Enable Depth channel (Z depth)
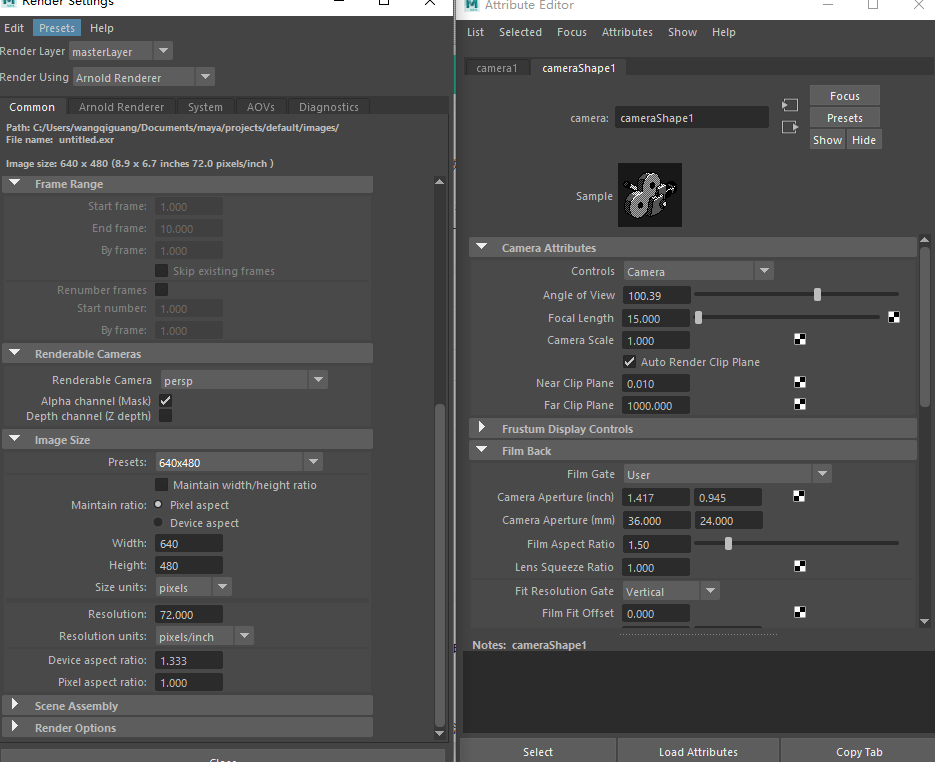Screen dimensions: 935x762 [x=165, y=416]
